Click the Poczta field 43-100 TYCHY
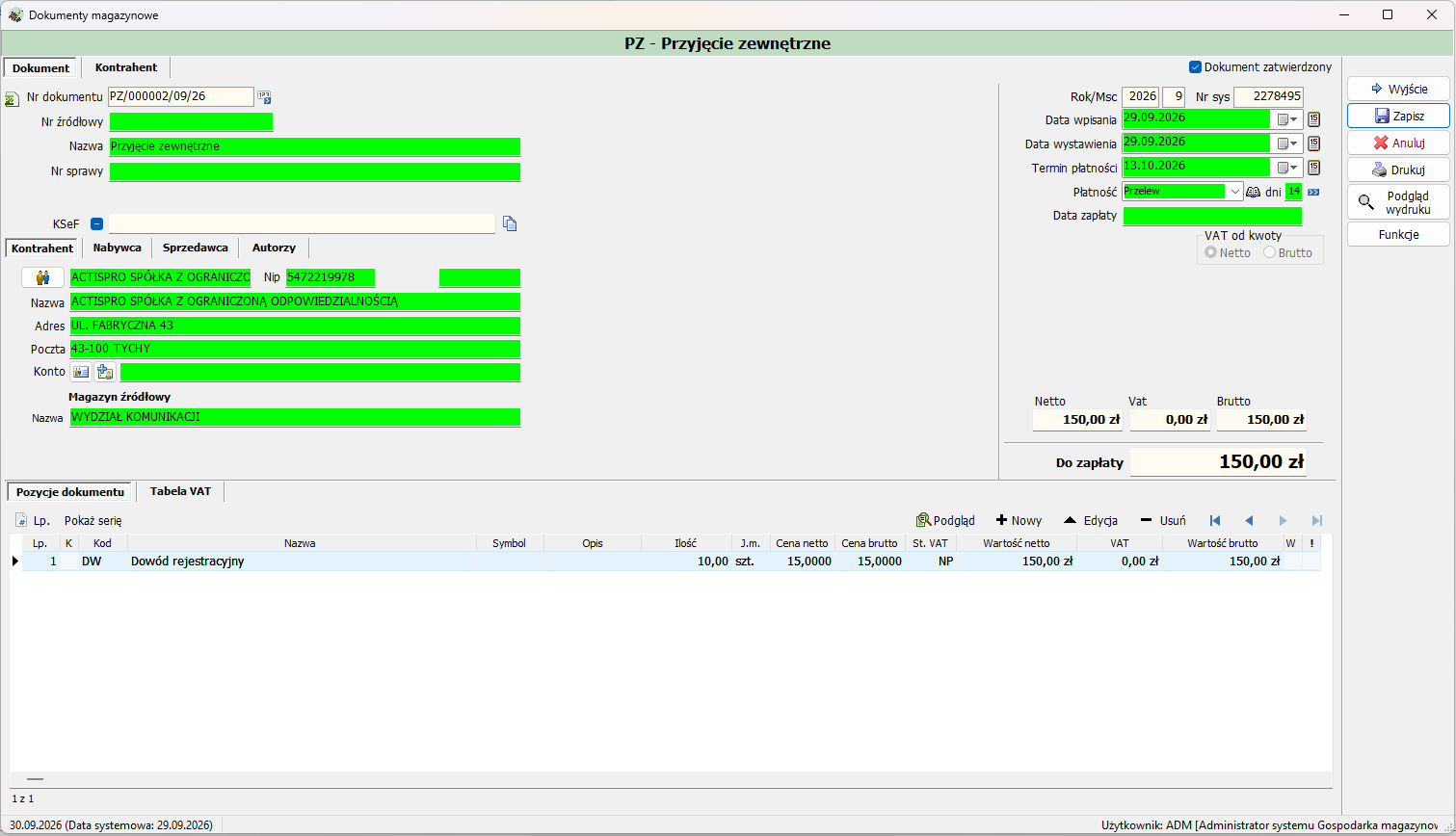The height and width of the screenshot is (836, 1456). 295,349
